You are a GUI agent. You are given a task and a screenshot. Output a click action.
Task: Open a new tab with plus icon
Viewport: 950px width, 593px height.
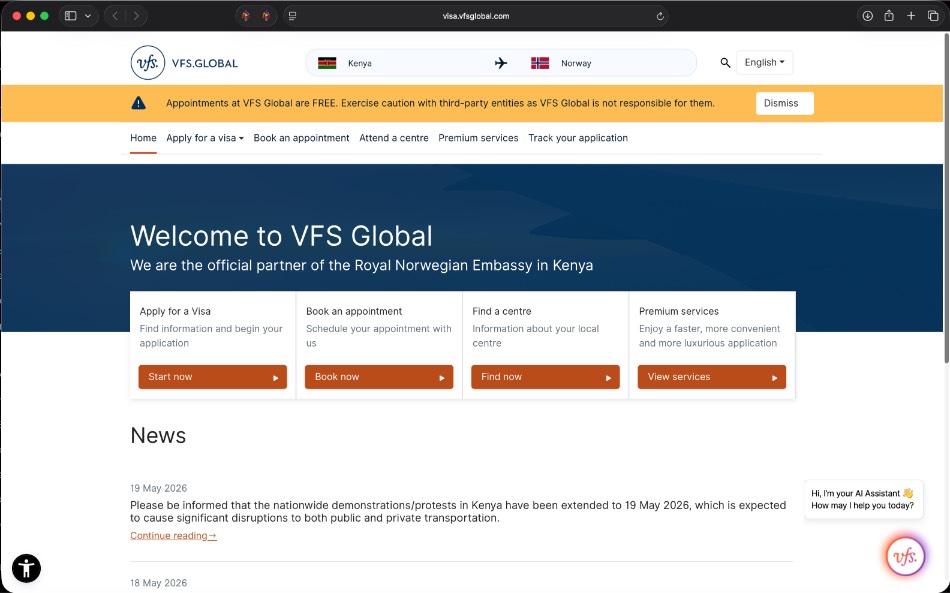[x=911, y=16]
